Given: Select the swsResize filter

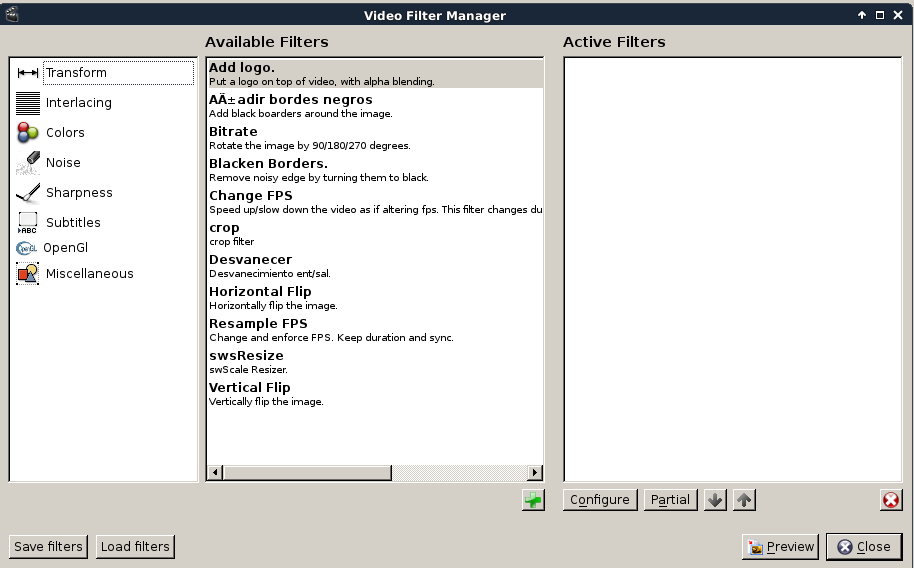Looking at the screenshot, I should point(375,362).
